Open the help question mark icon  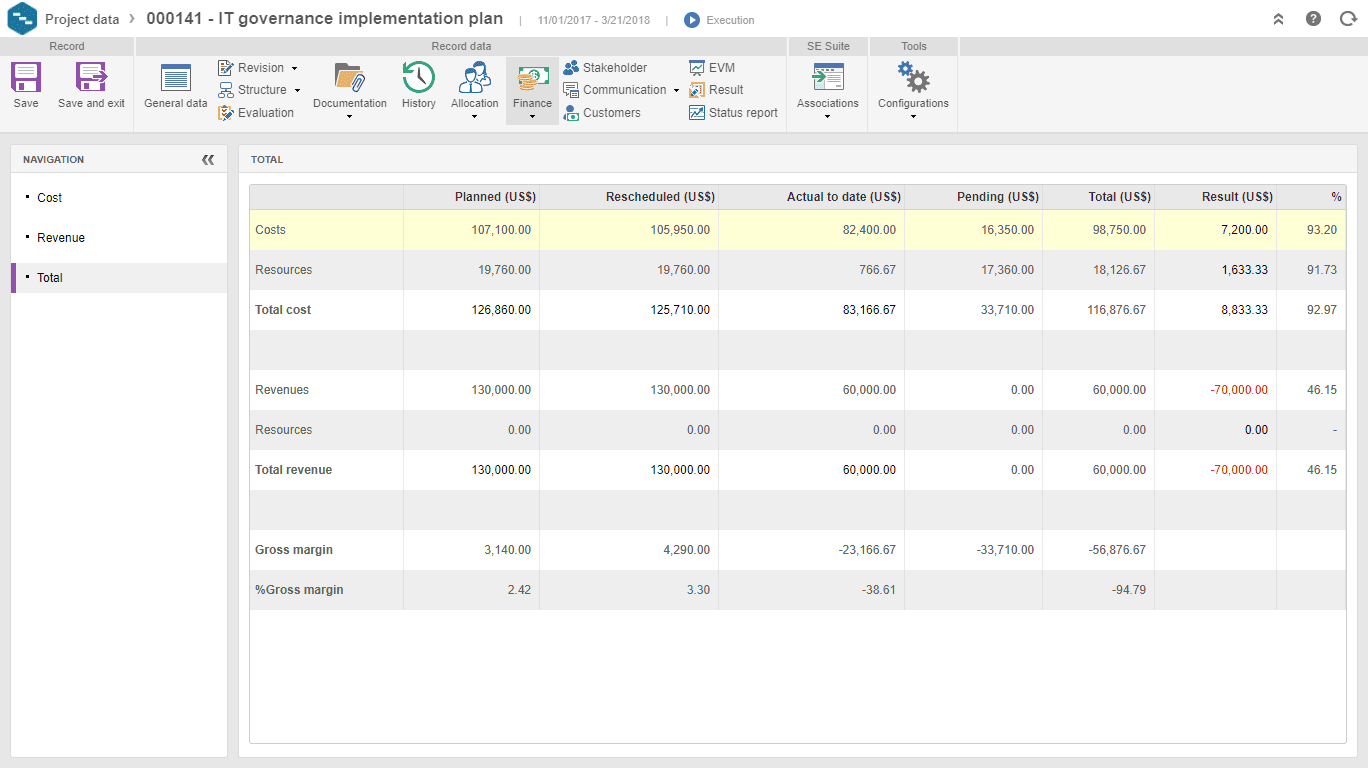(x=1314, y=19)
